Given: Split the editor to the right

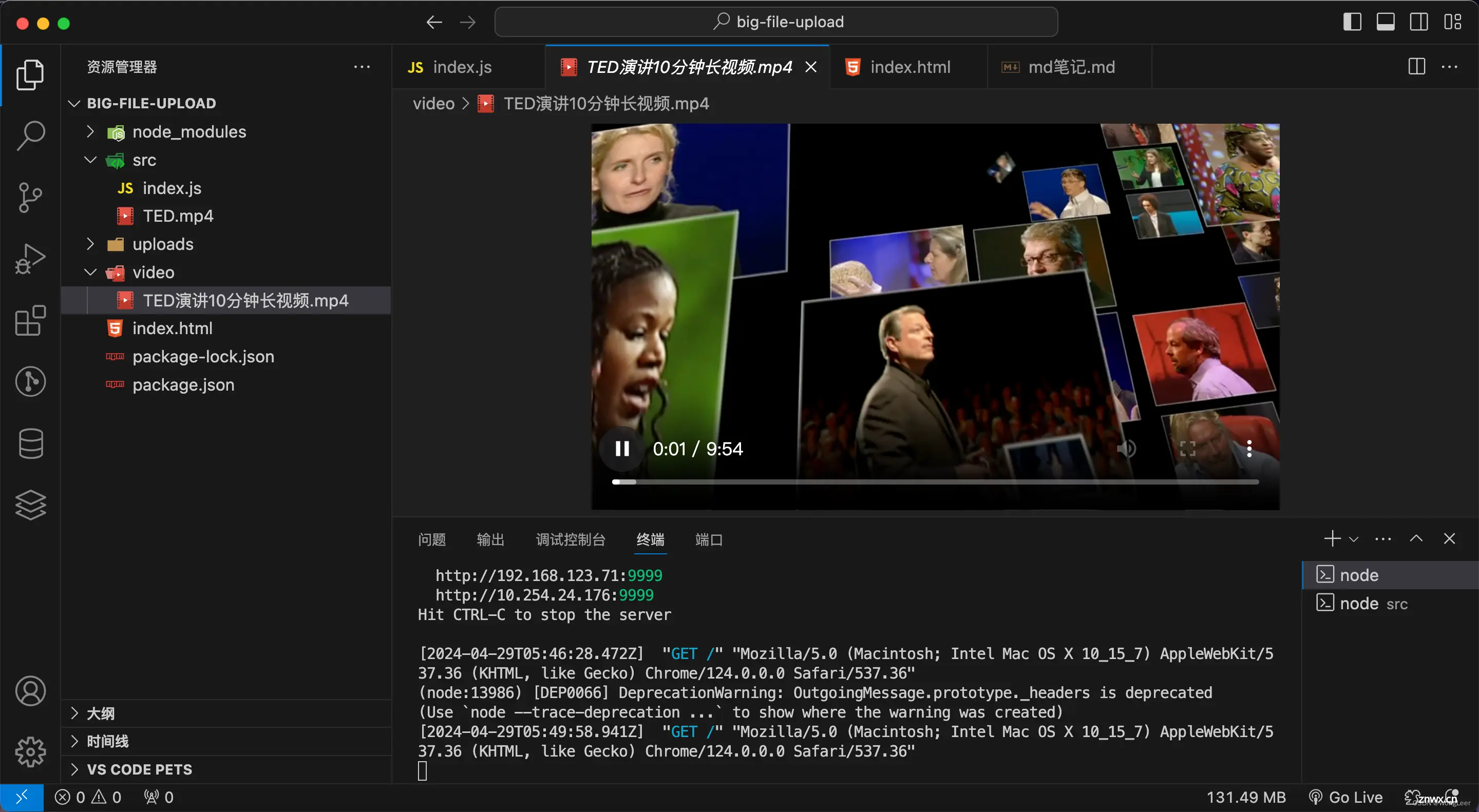Looking at the screenshot, I should click(x=1416, y=67).
